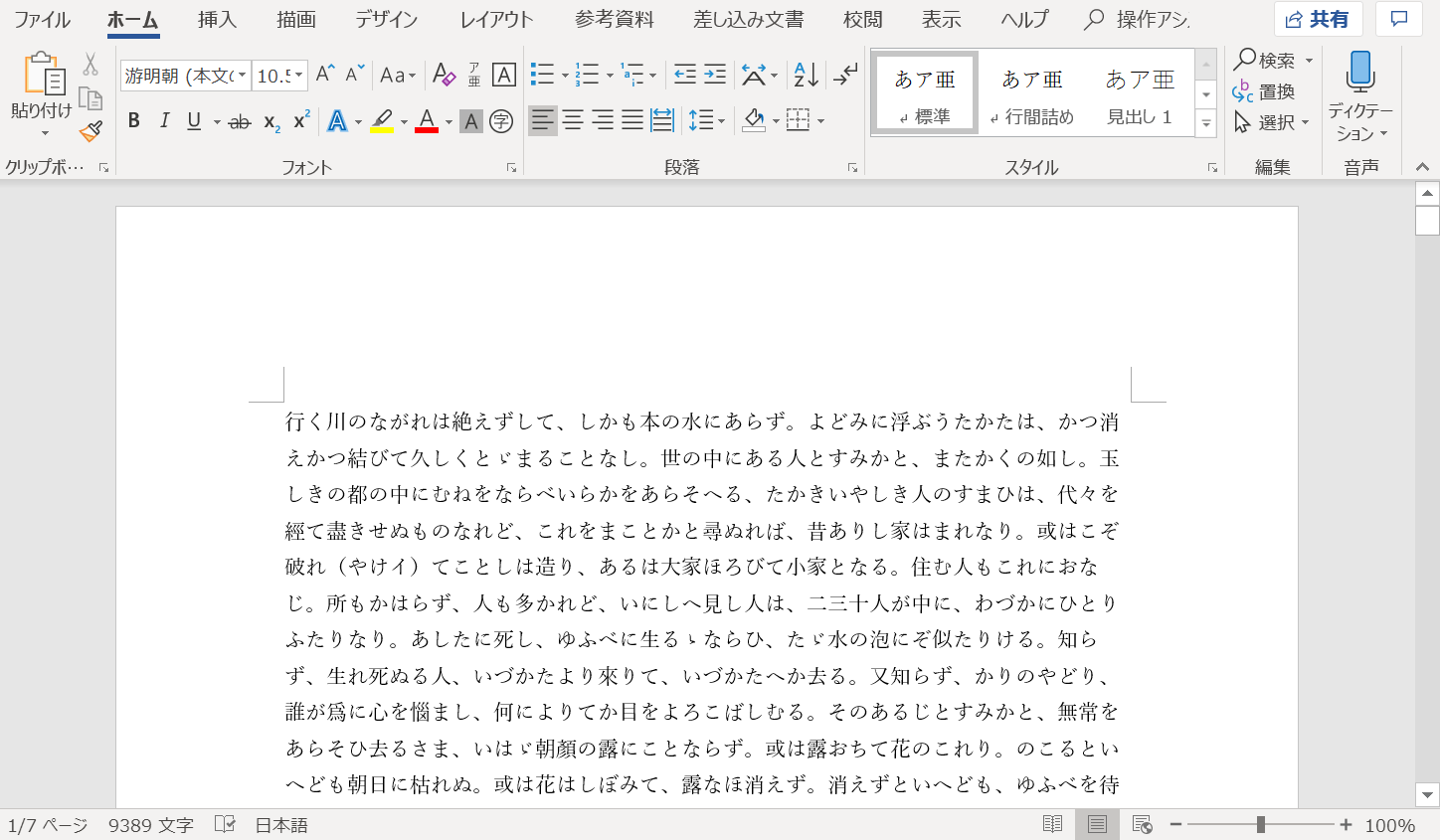Apply yellow text highlight color
Image resolution: width=1440 pixels, height=840 pixels.
[382, 121]
